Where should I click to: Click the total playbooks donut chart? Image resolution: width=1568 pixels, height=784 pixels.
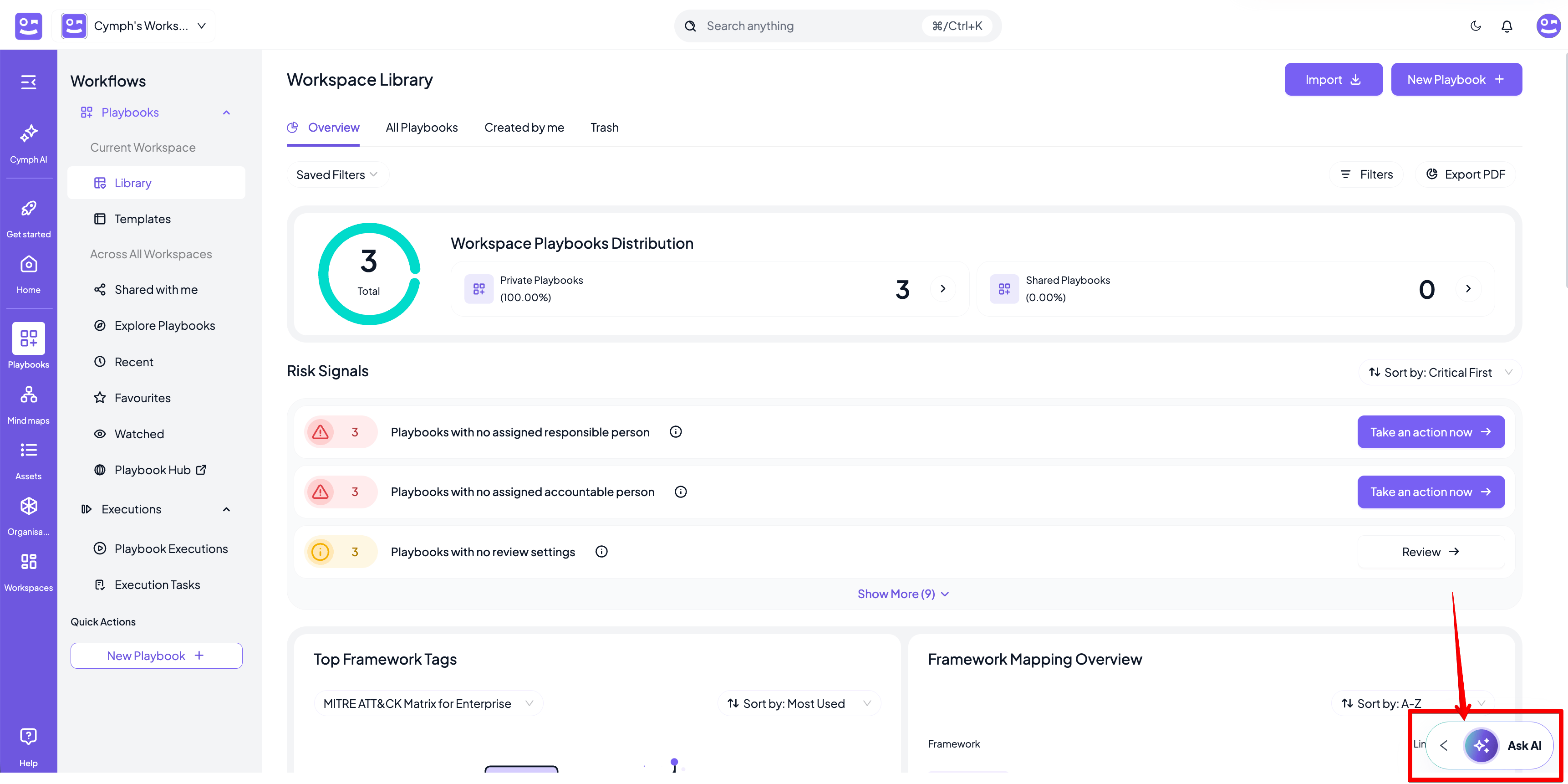point(369,274)
